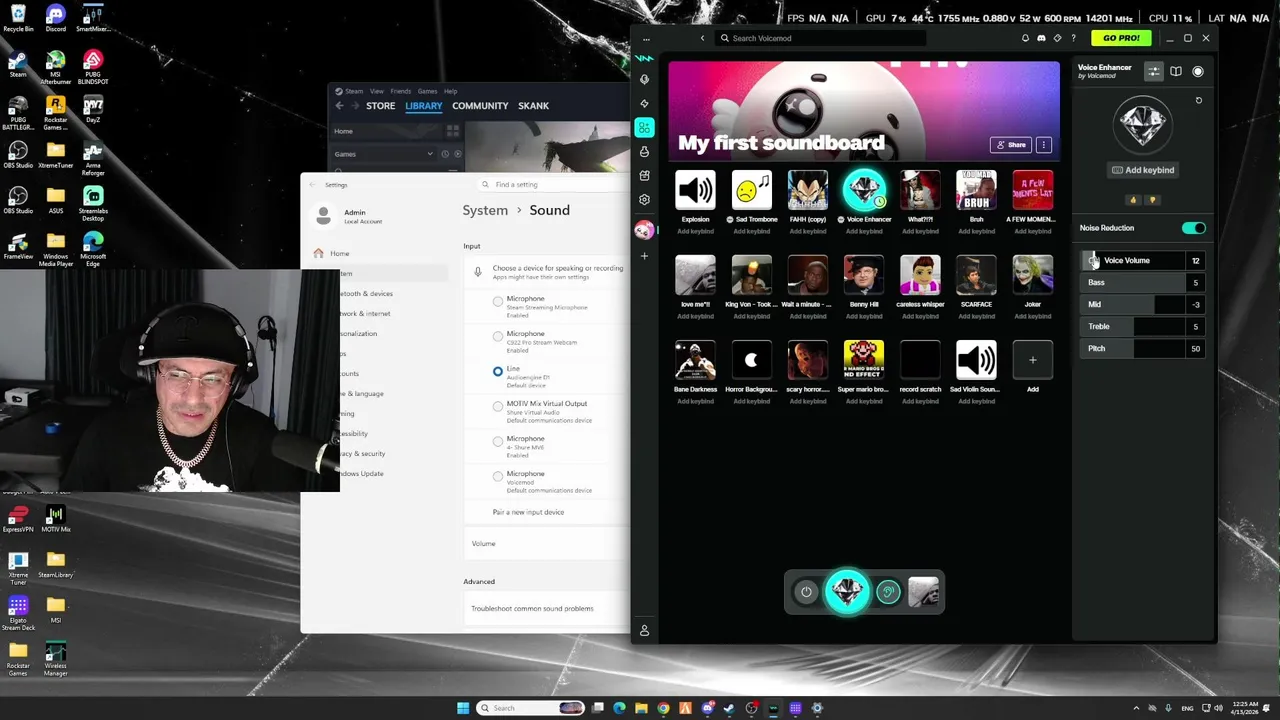Play the Bruh sound tile
The image size is (1280, 720).
coord(976,190)
